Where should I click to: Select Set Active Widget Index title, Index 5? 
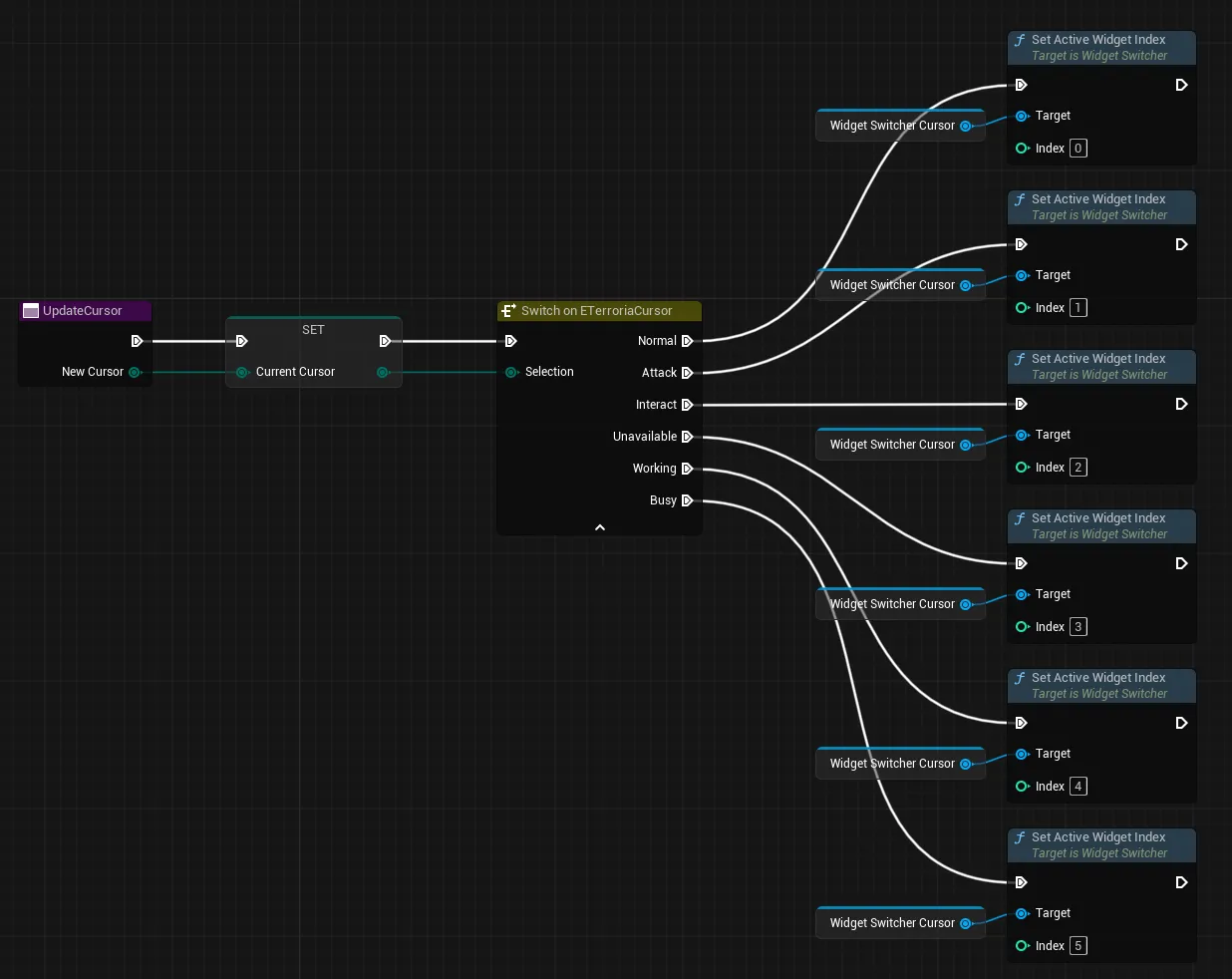point(1098,837)
